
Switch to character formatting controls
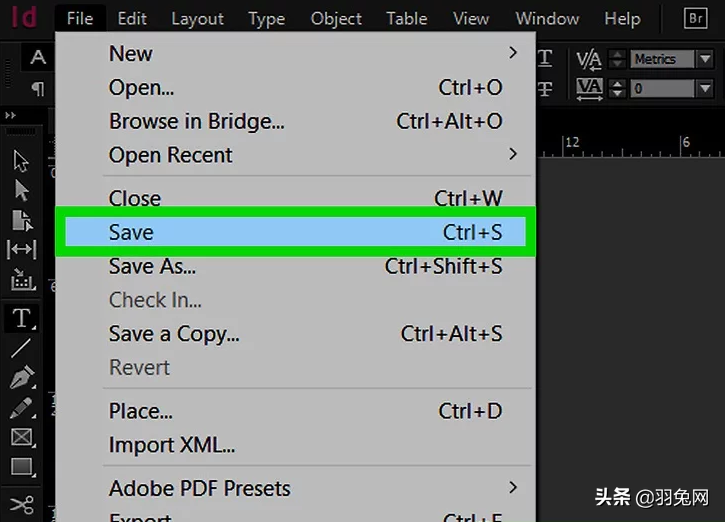(x=38, y=57)
